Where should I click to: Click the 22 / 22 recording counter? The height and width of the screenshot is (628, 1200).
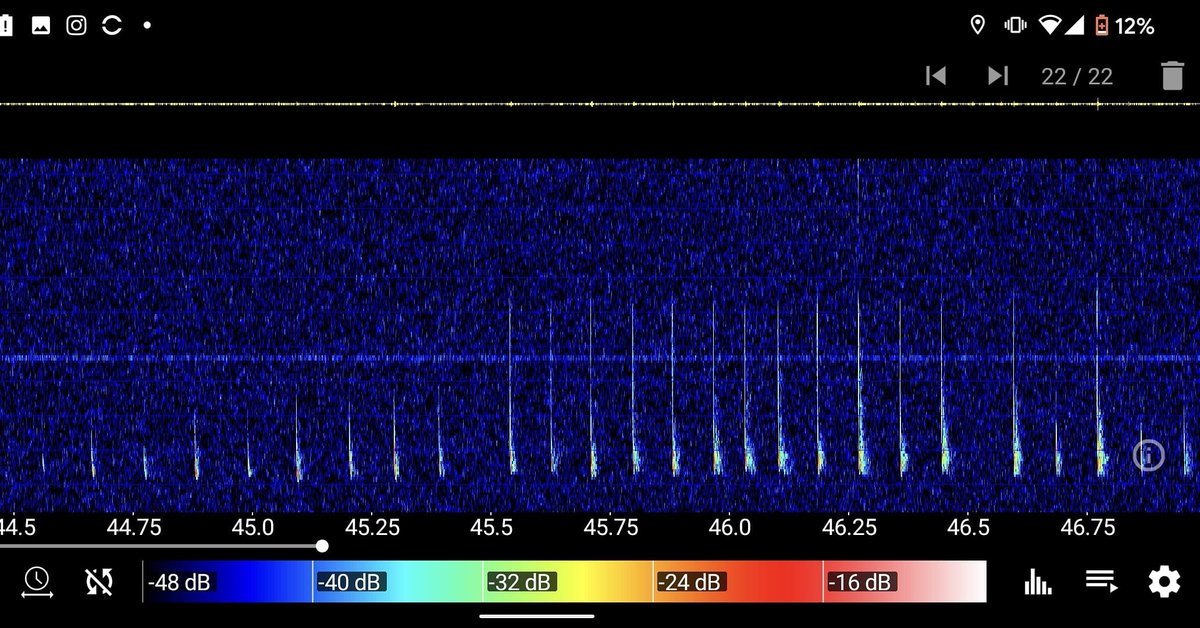click(x=1077, y=77)
